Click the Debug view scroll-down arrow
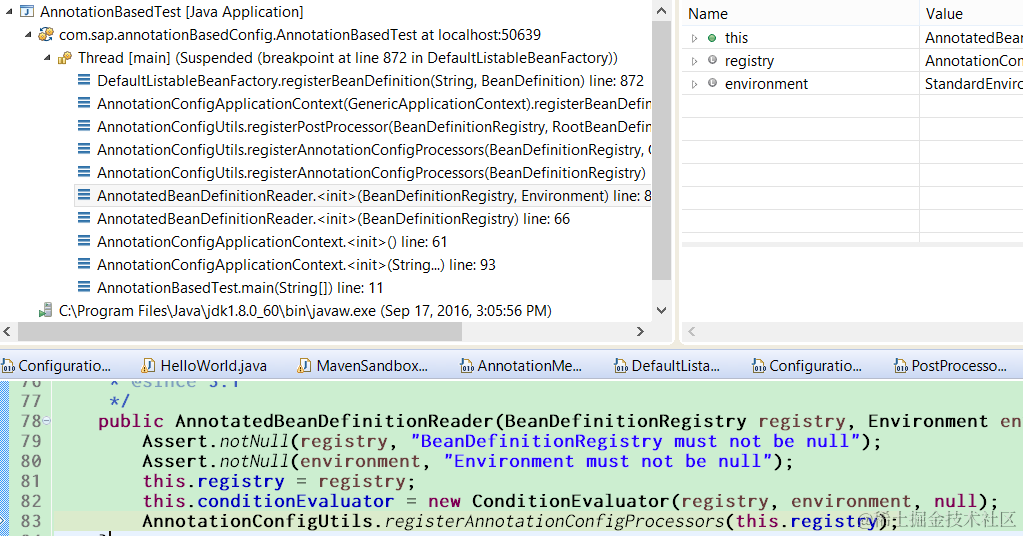Image resolution: width=1023 pixels, height=536 pixels. 661,310
